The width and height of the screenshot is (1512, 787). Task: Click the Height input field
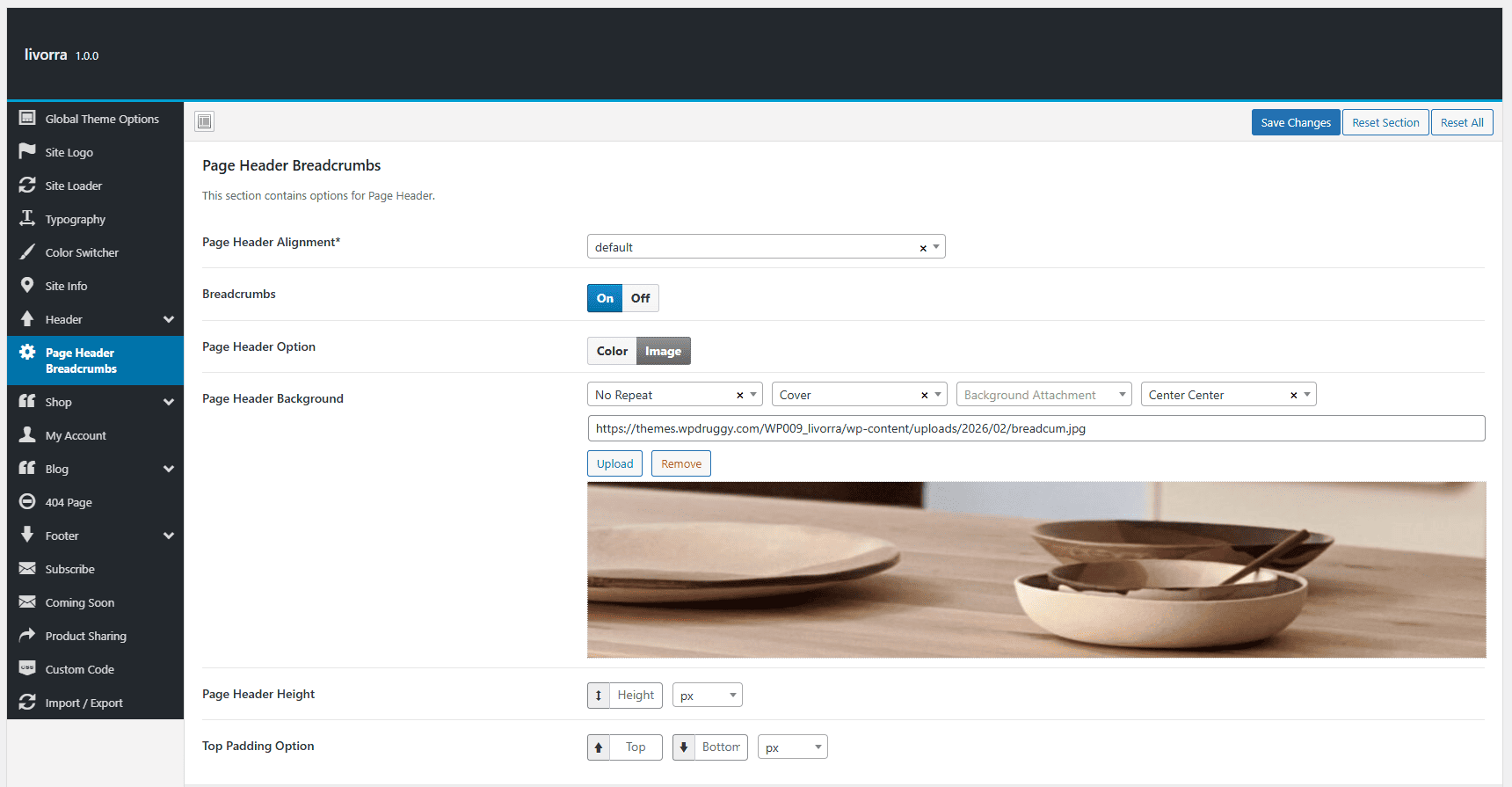tap(636, 696)
